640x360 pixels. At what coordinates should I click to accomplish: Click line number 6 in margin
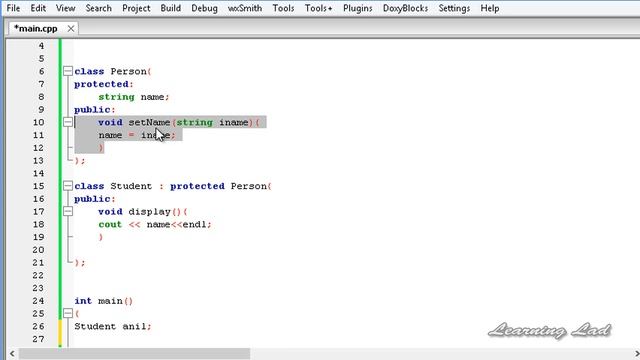click(x=41, y=71)
